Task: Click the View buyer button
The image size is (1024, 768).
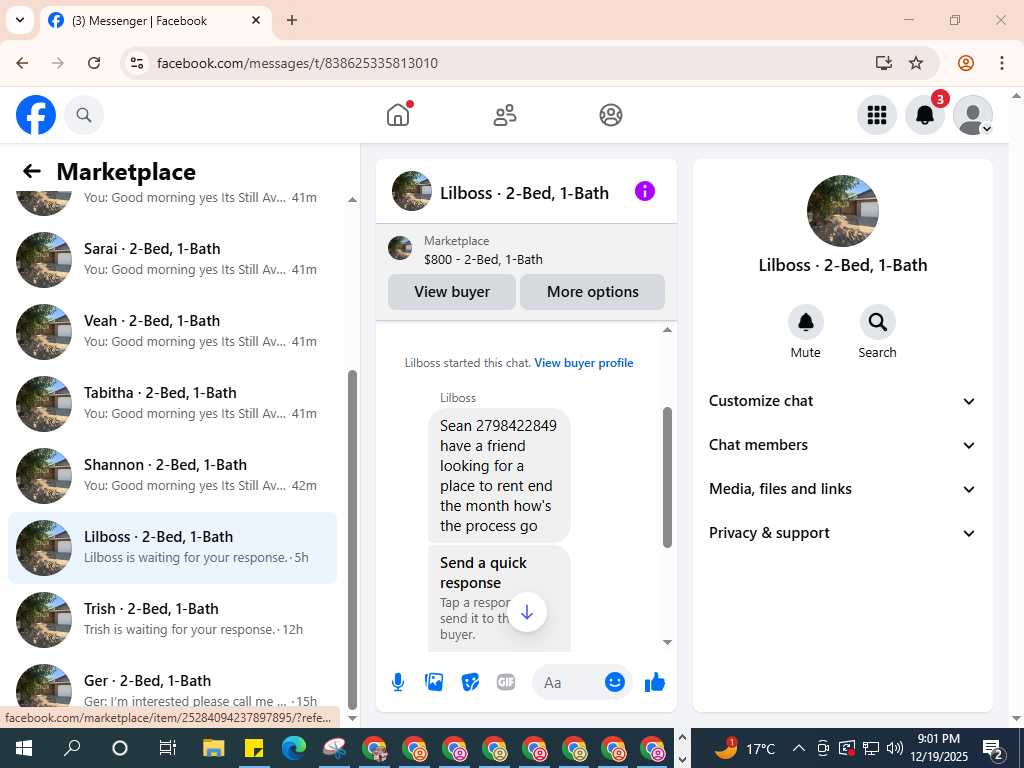Action: (x=452, y=292)
